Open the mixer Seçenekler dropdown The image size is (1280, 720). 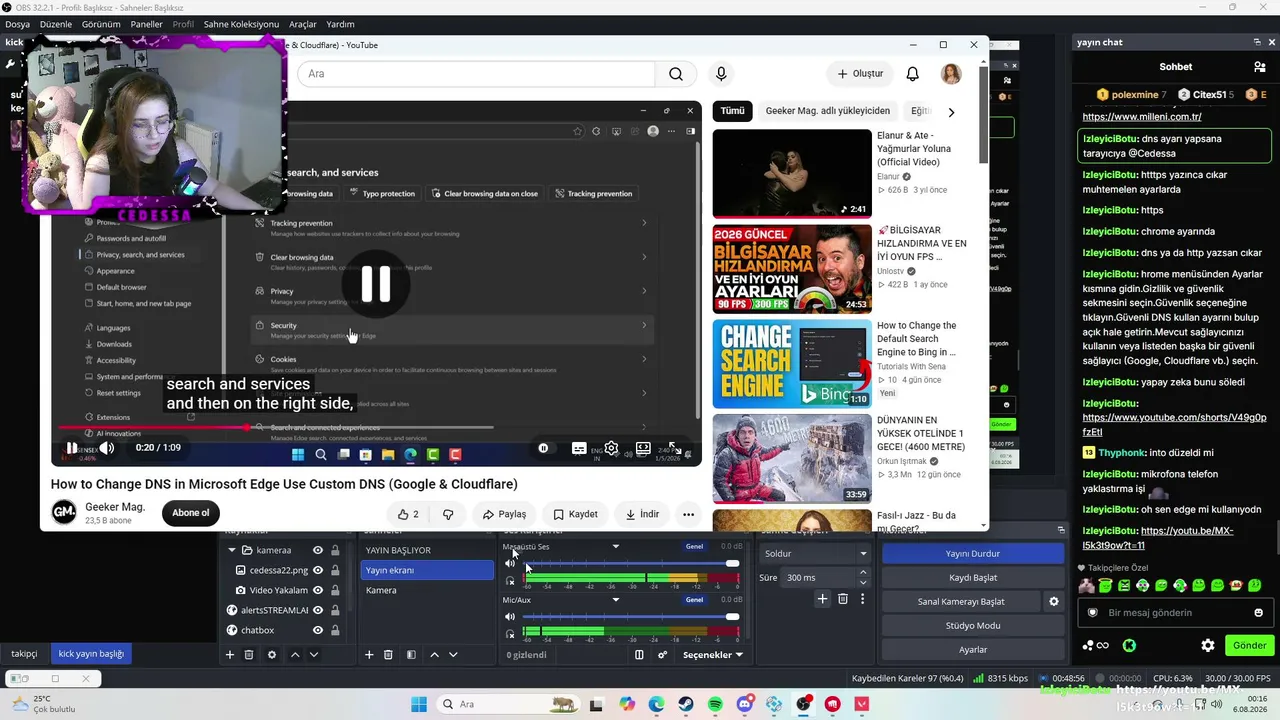[x=712, y=655]
